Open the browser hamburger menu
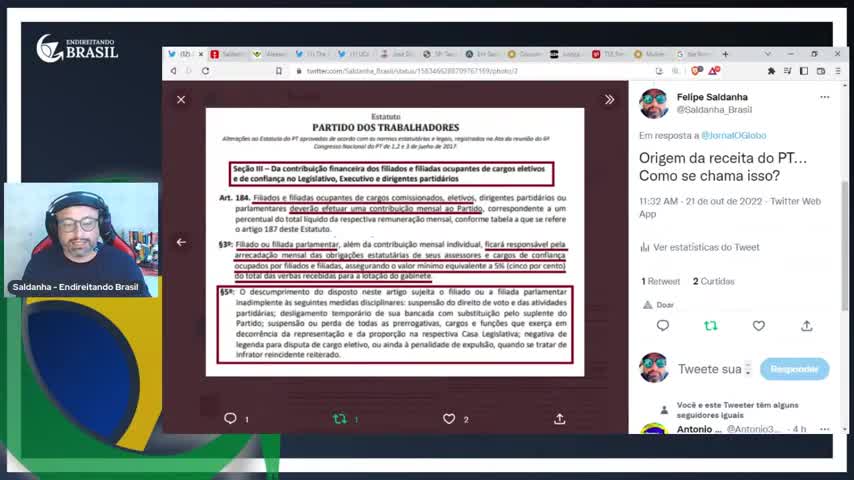 838,71
